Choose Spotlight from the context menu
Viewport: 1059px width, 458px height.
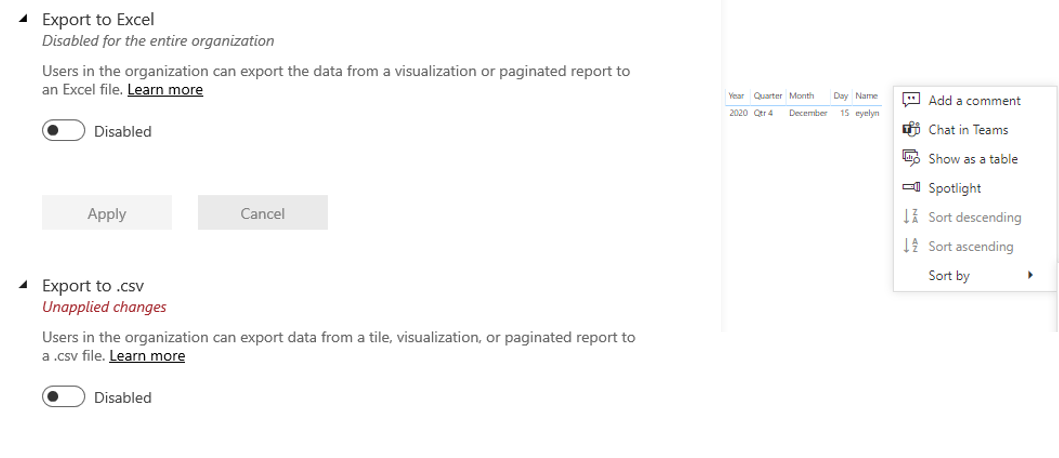975,187
